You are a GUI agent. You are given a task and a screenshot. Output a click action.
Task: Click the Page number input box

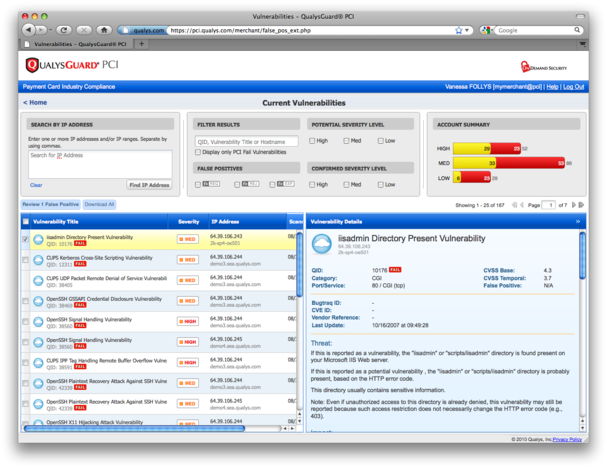pyautogui.click(x=549, y=205)
